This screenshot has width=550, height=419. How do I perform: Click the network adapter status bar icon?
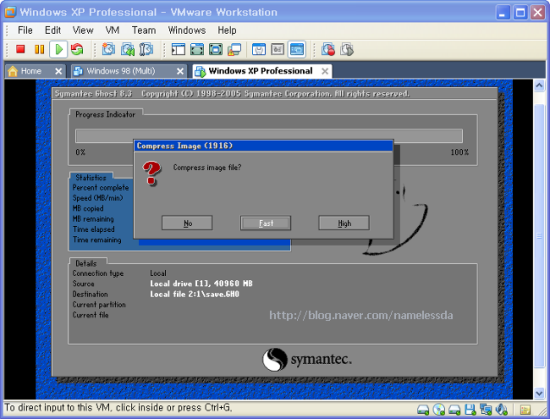click(x=486, y=410)
